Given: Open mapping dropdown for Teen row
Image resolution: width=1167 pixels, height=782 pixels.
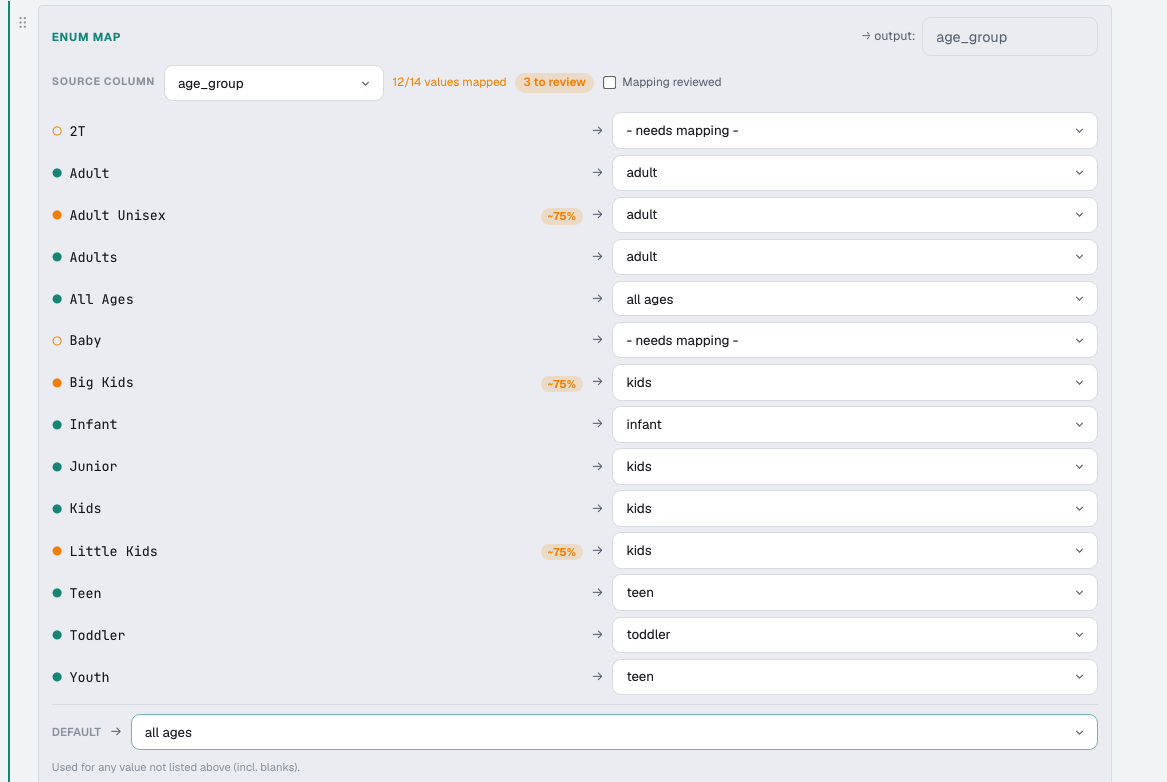Looking at the screenshot, I should pyautogui.click(x=854, y=593).
